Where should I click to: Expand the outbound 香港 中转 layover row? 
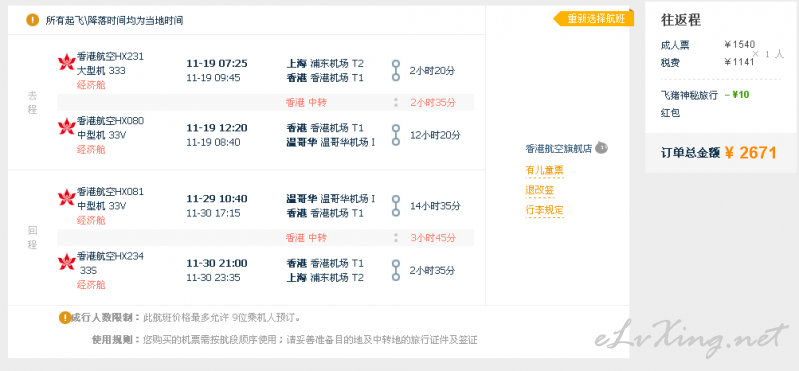pos(265,102)
